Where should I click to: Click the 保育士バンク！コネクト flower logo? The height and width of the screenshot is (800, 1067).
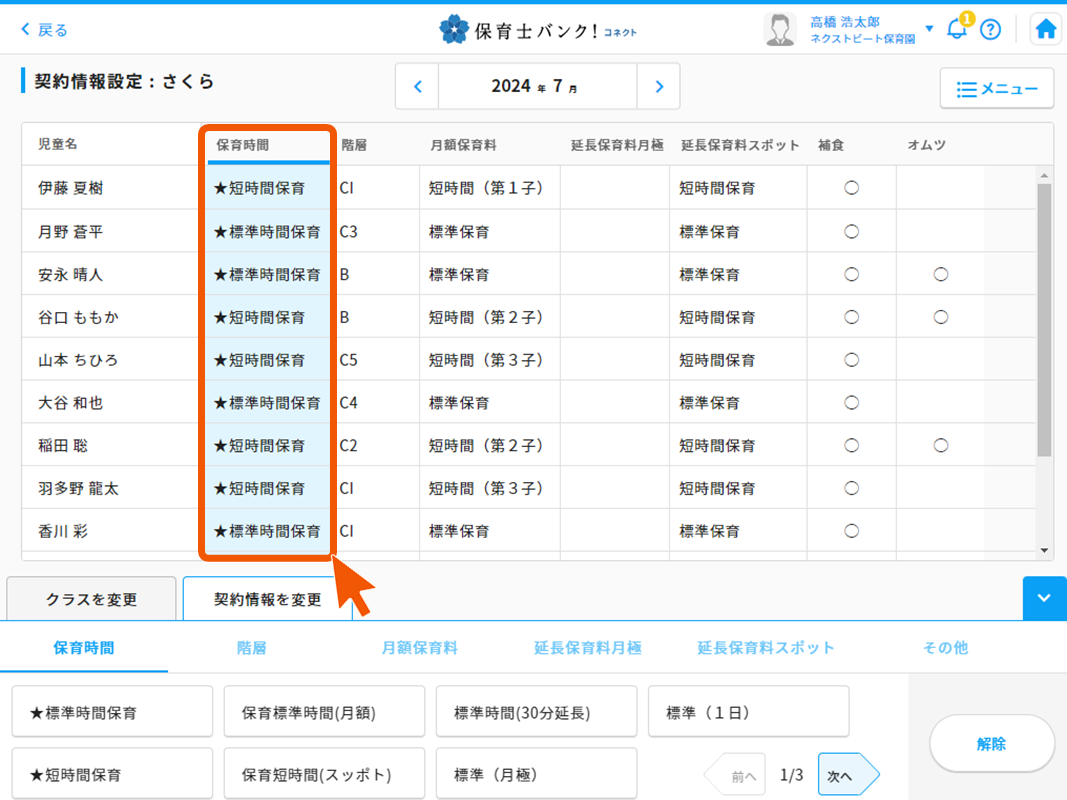click(x=456, y=28)
